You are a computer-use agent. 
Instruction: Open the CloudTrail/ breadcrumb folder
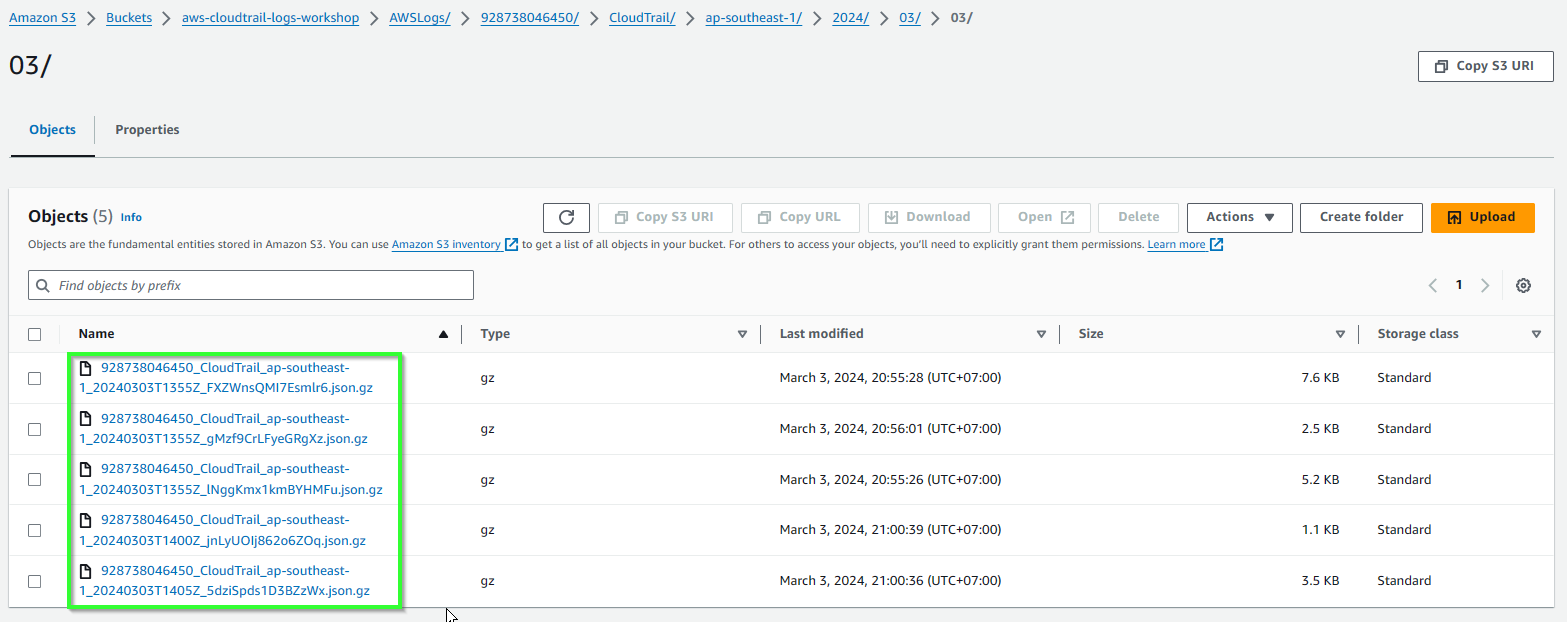click(642, 18)
